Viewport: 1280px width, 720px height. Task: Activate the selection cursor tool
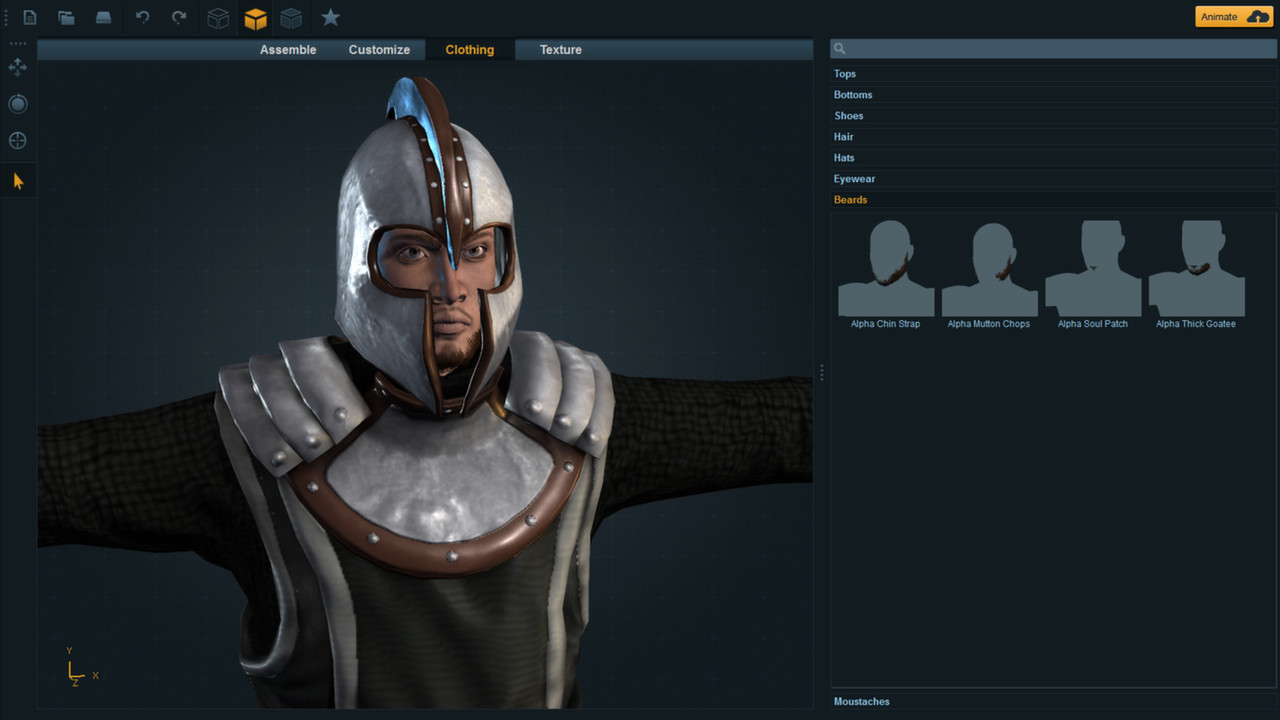pyautogui.click(x=17, y=180)
